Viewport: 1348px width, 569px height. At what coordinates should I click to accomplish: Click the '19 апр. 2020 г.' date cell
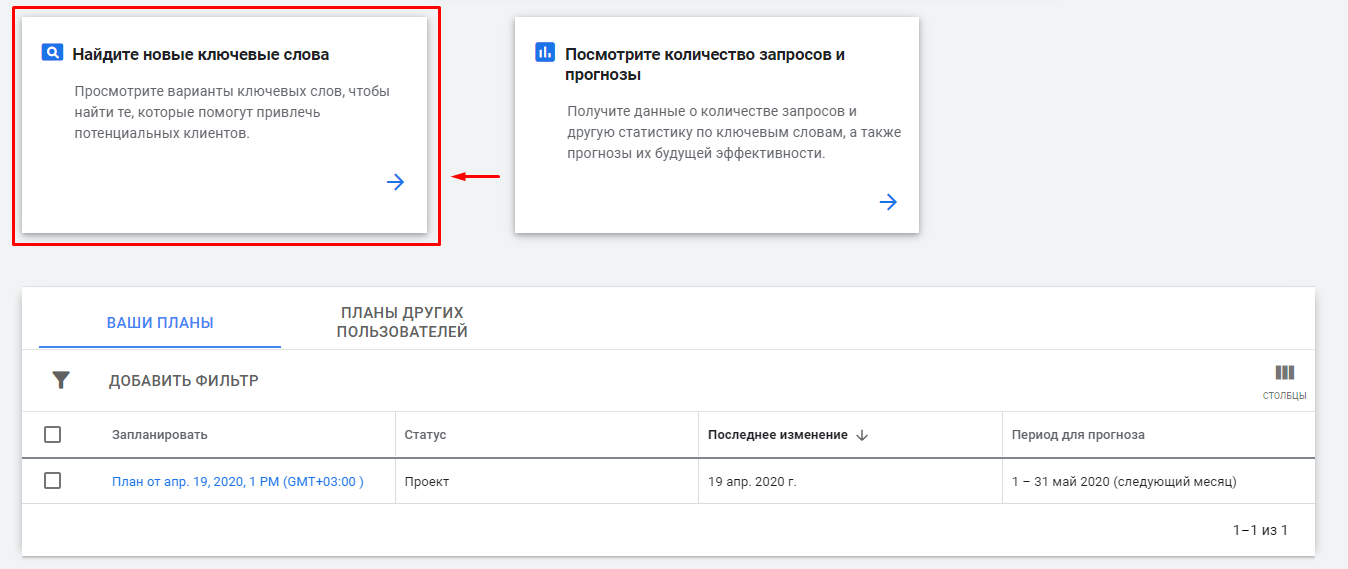(752, 481)
